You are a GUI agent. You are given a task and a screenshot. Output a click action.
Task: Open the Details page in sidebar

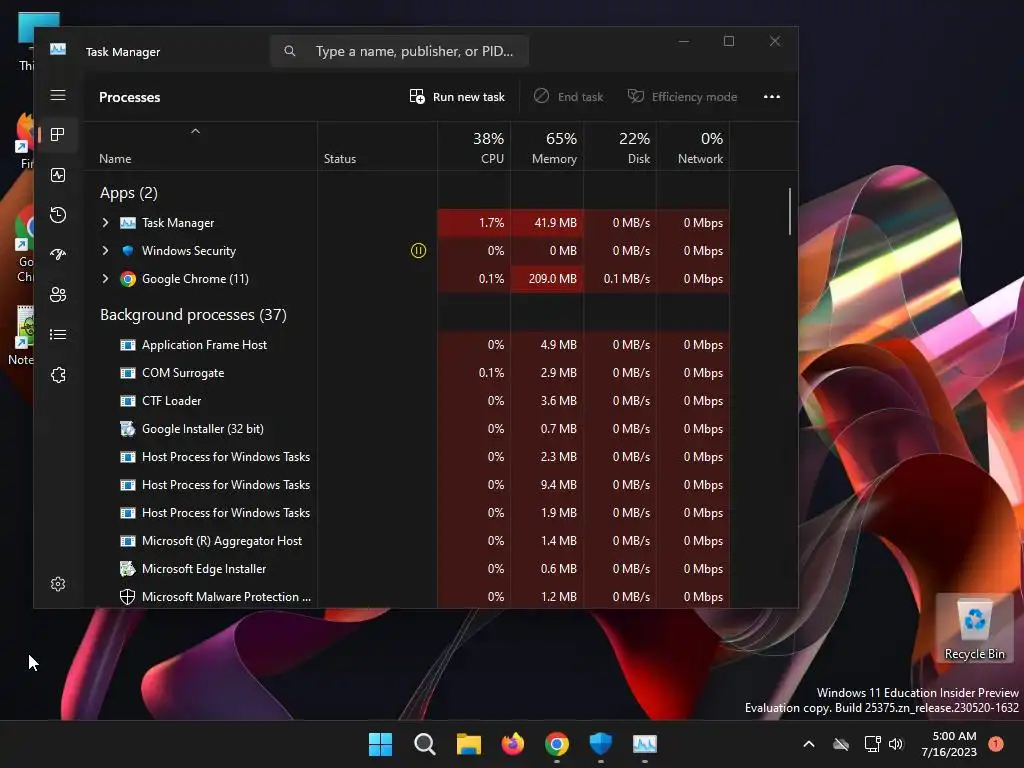[58, 334]
